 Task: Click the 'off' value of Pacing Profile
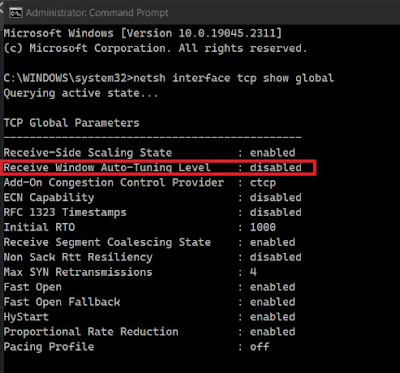click(x=260, y=347)
